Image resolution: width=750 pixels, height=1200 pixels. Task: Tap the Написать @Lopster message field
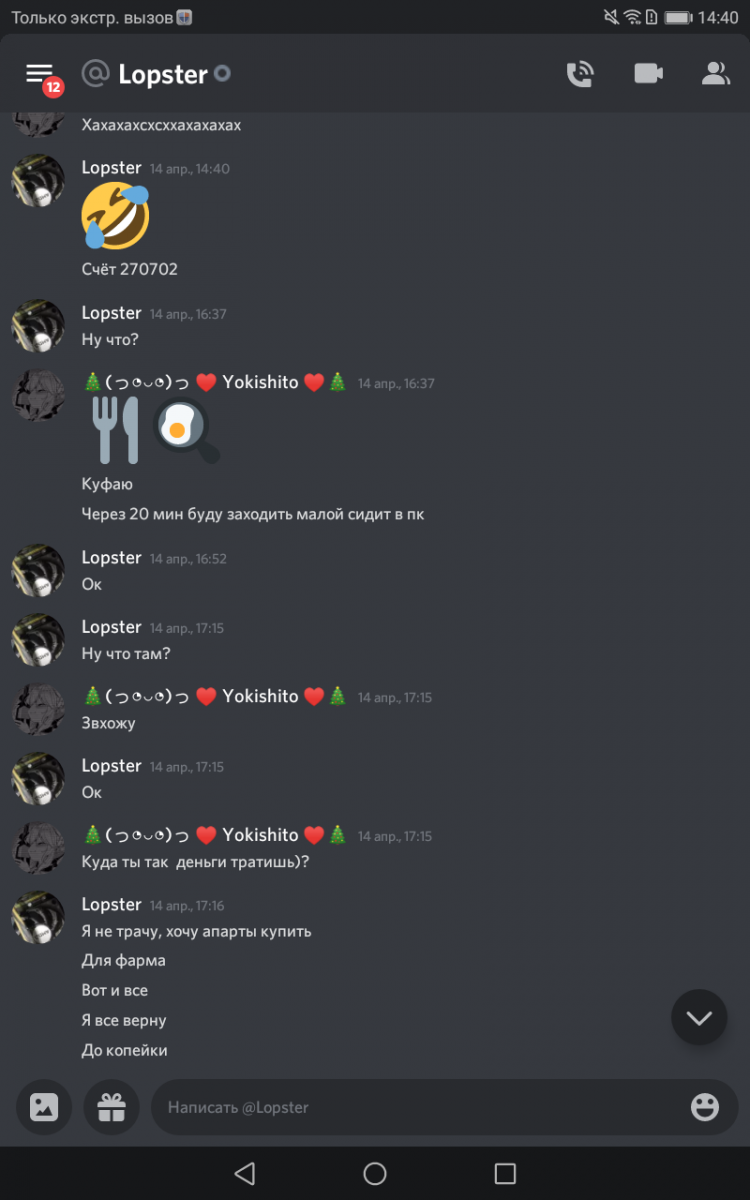(x=445, y=1107)
